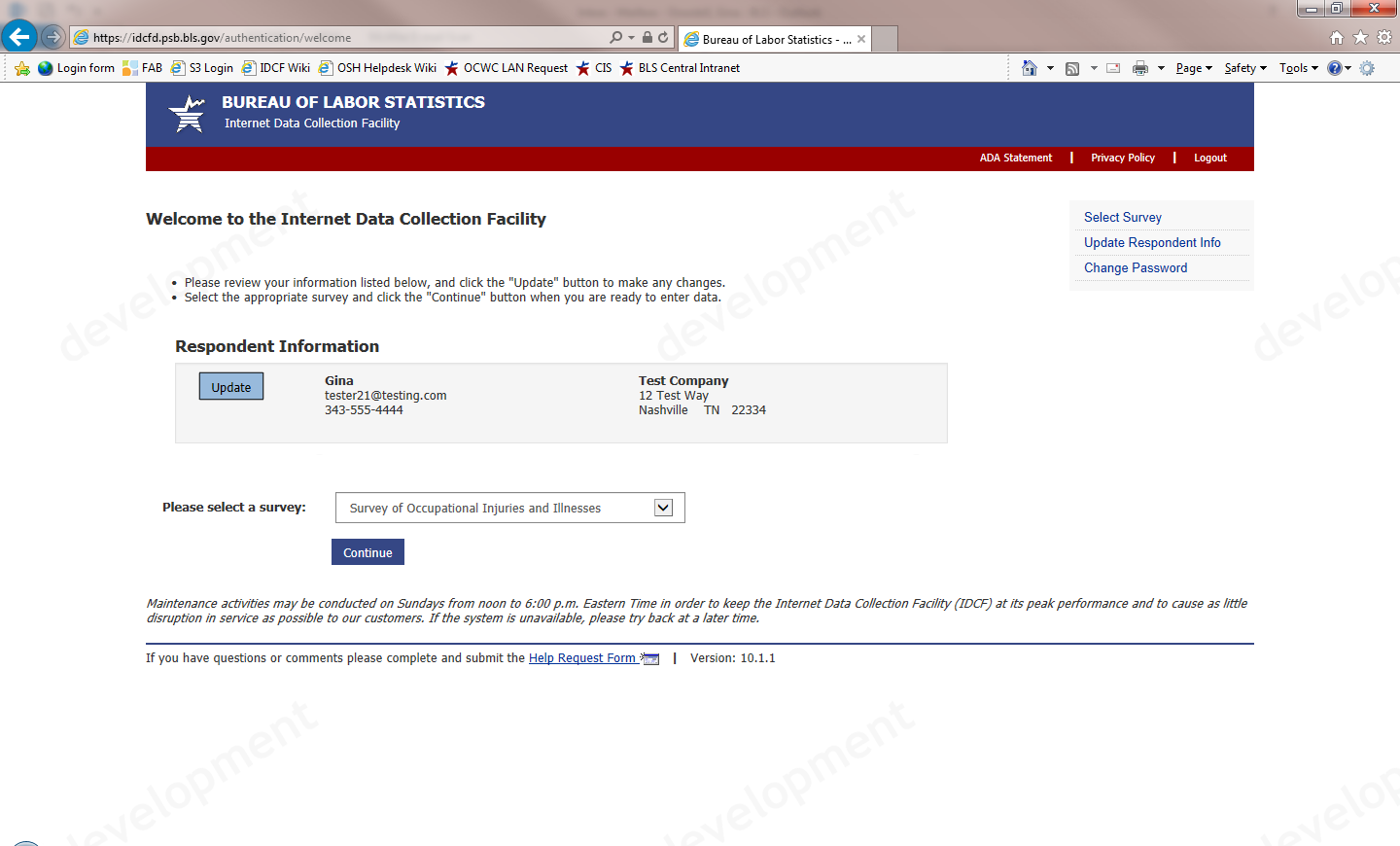Image resolution: width=1400 pixels, height=846 pixels.
Task: Open a new blank tab
Action: tap(885, 39)
